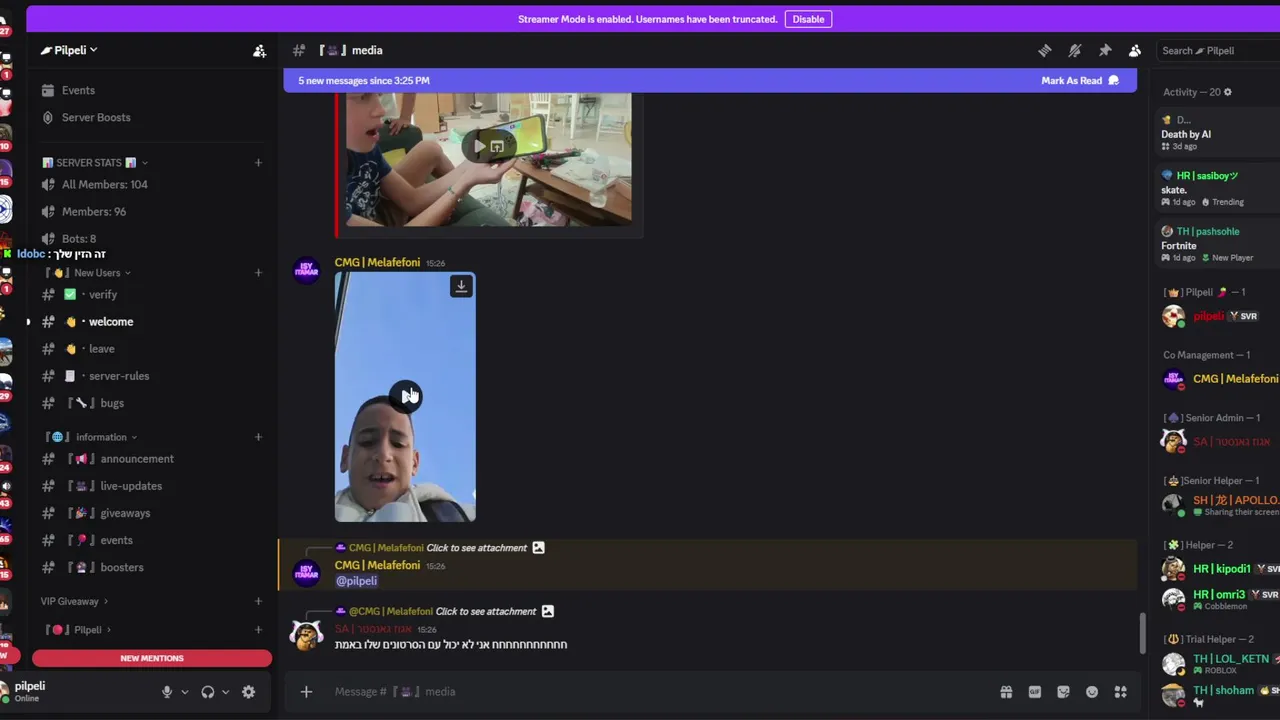Add channel to New Users category
The image size is (1280, 720).
point(258,272)
